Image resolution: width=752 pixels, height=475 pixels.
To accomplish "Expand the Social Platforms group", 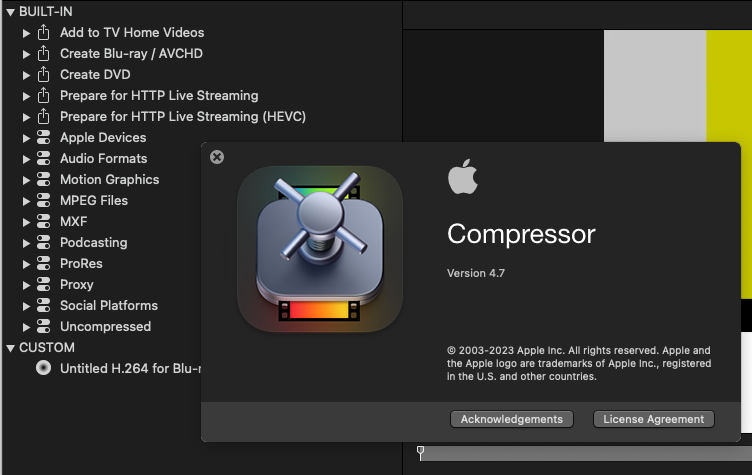I will point(26,306).
